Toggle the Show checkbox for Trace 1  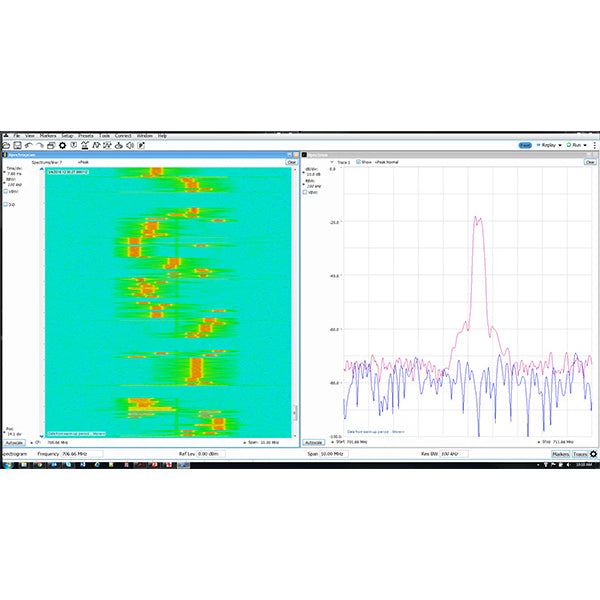[x=358, y=162]
